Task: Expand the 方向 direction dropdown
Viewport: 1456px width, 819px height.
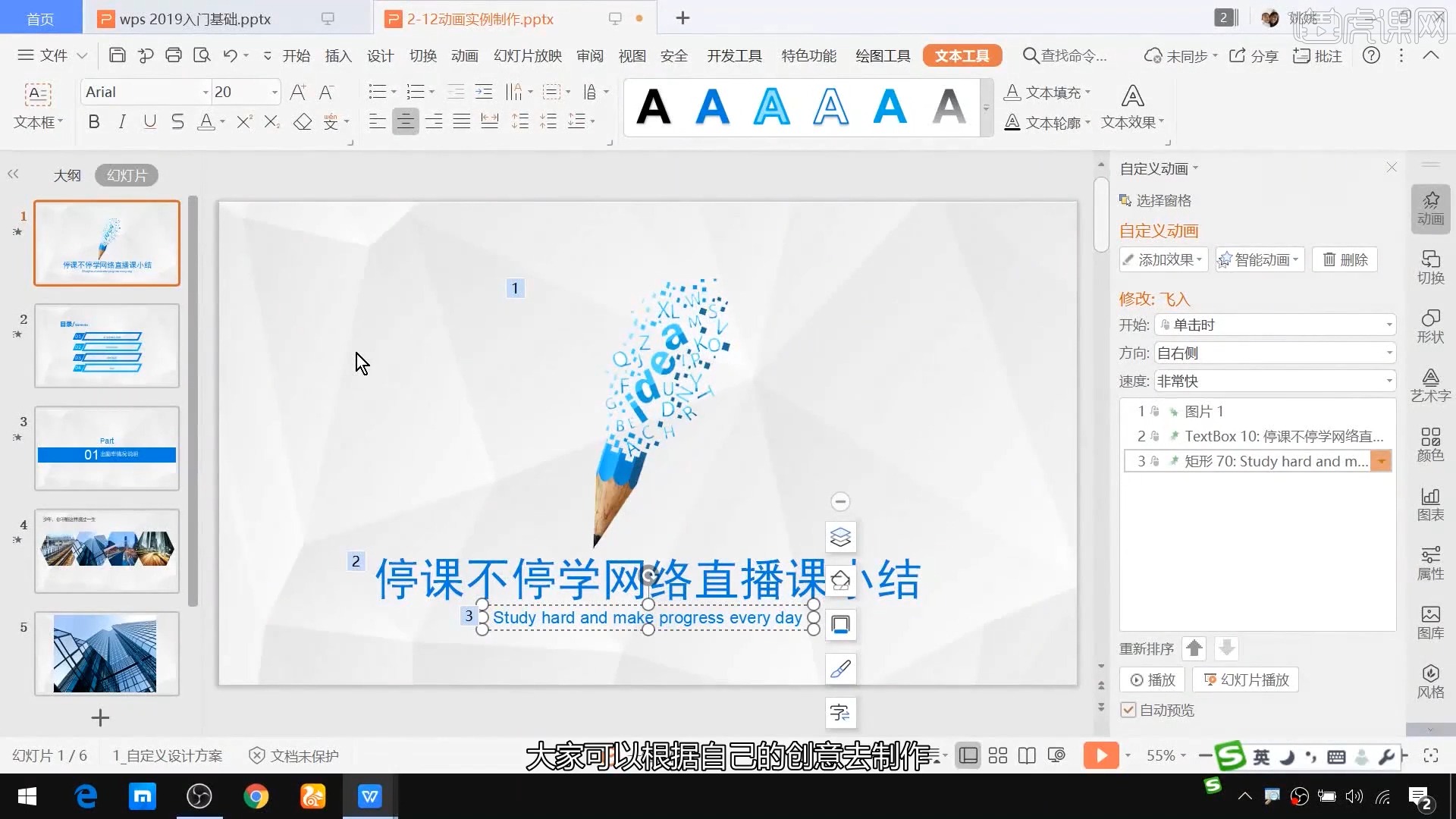Action: coord(1389,353)
